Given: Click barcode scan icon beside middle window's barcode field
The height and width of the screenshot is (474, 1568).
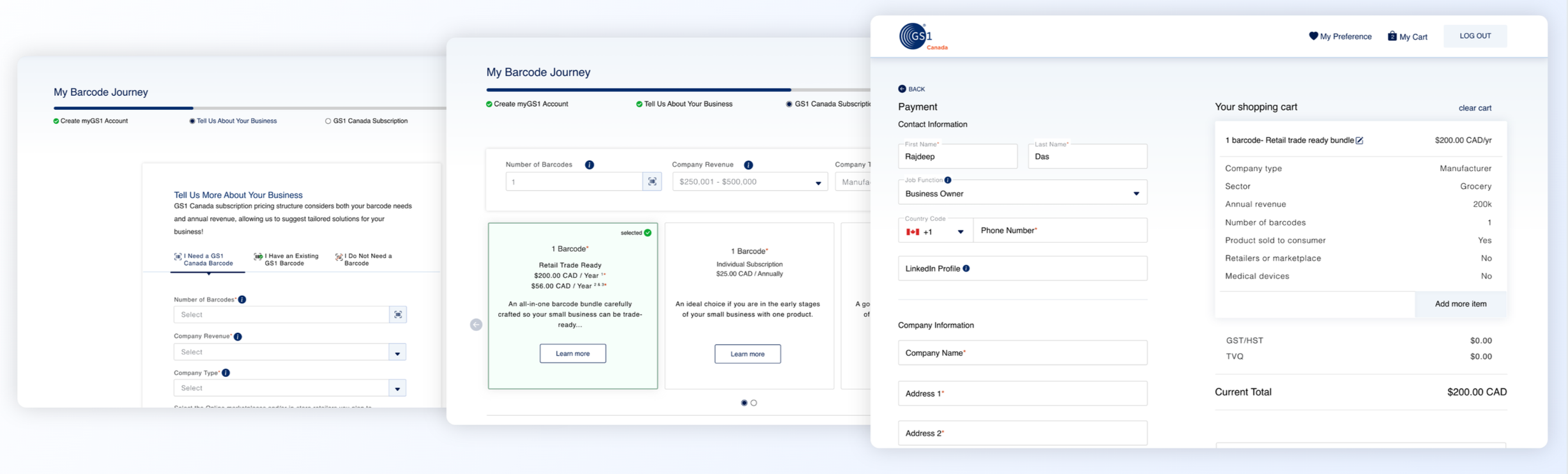Looking at the screenshot, I should click(652, 182).
